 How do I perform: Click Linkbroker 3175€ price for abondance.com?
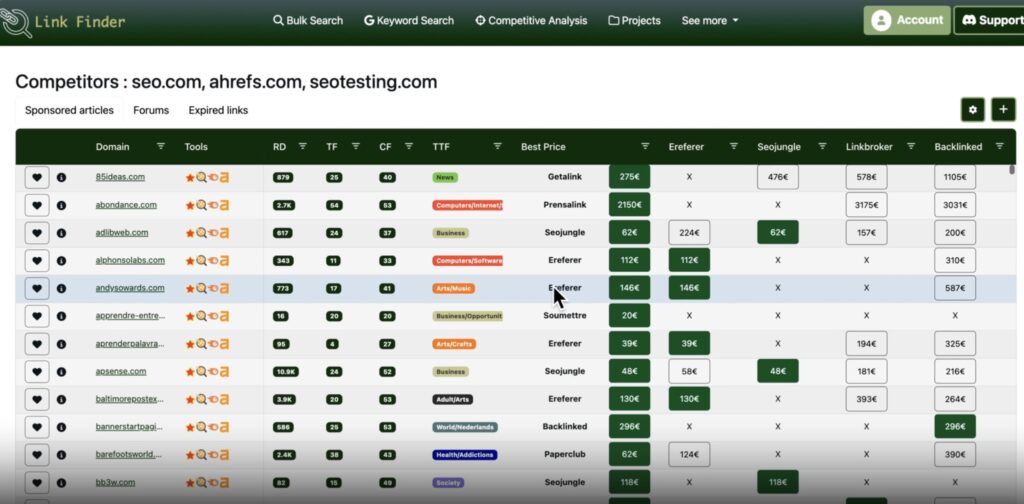867,205
